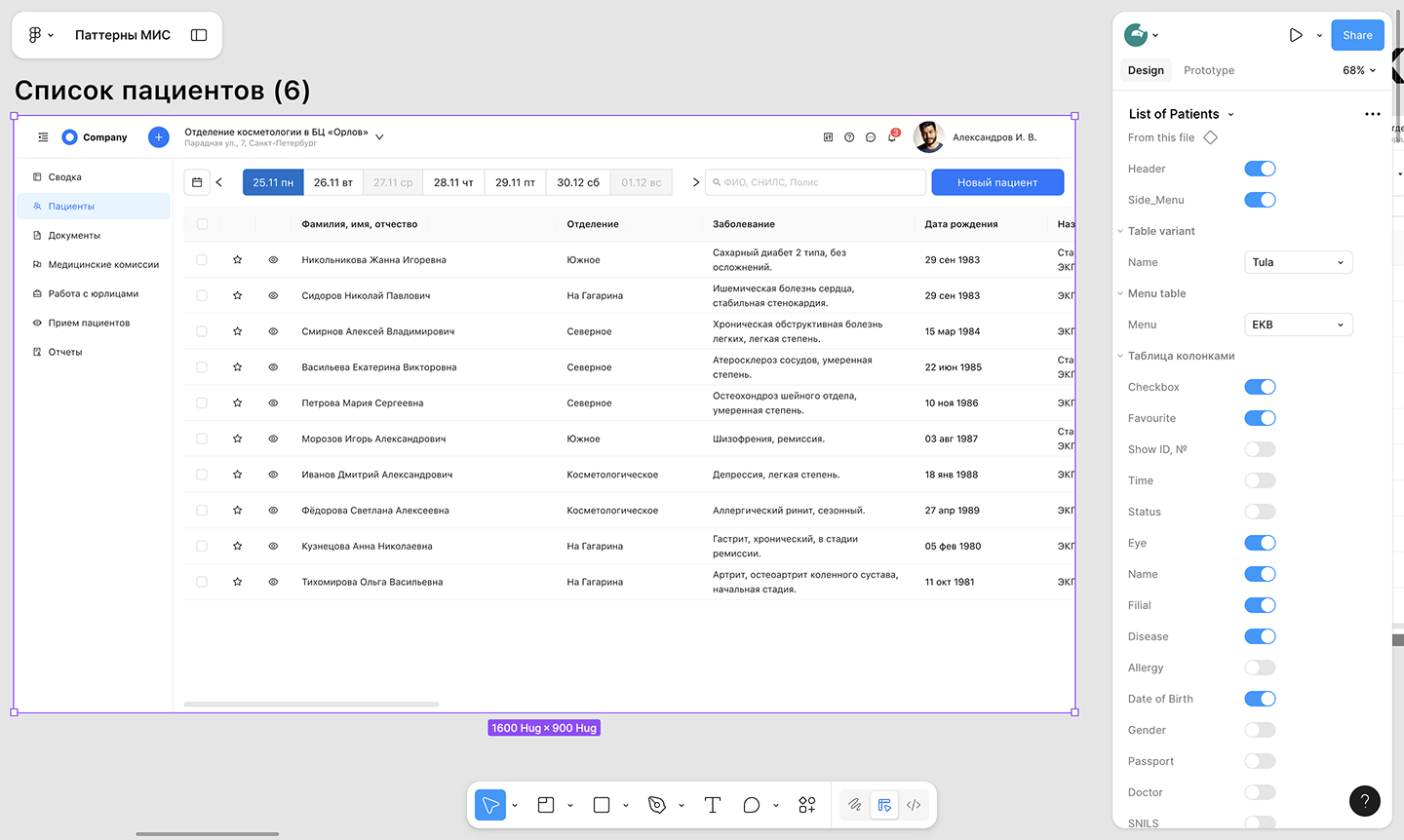Select the Design tab
This screenshot has width=1404, height=840.
coord(1146,70)
